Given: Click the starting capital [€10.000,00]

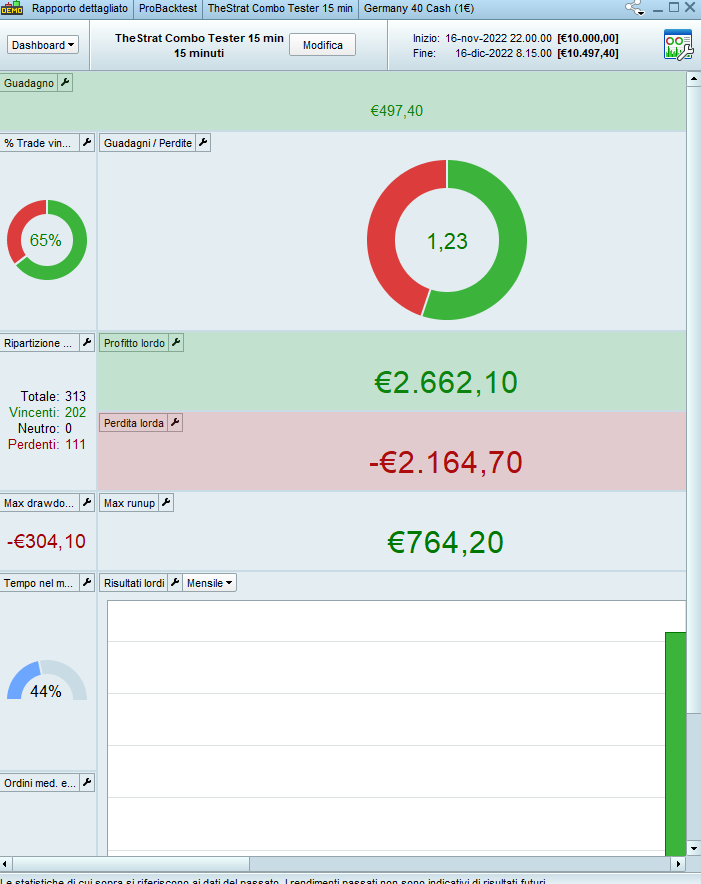Looking at the screenshot, I should pos(588,38).
